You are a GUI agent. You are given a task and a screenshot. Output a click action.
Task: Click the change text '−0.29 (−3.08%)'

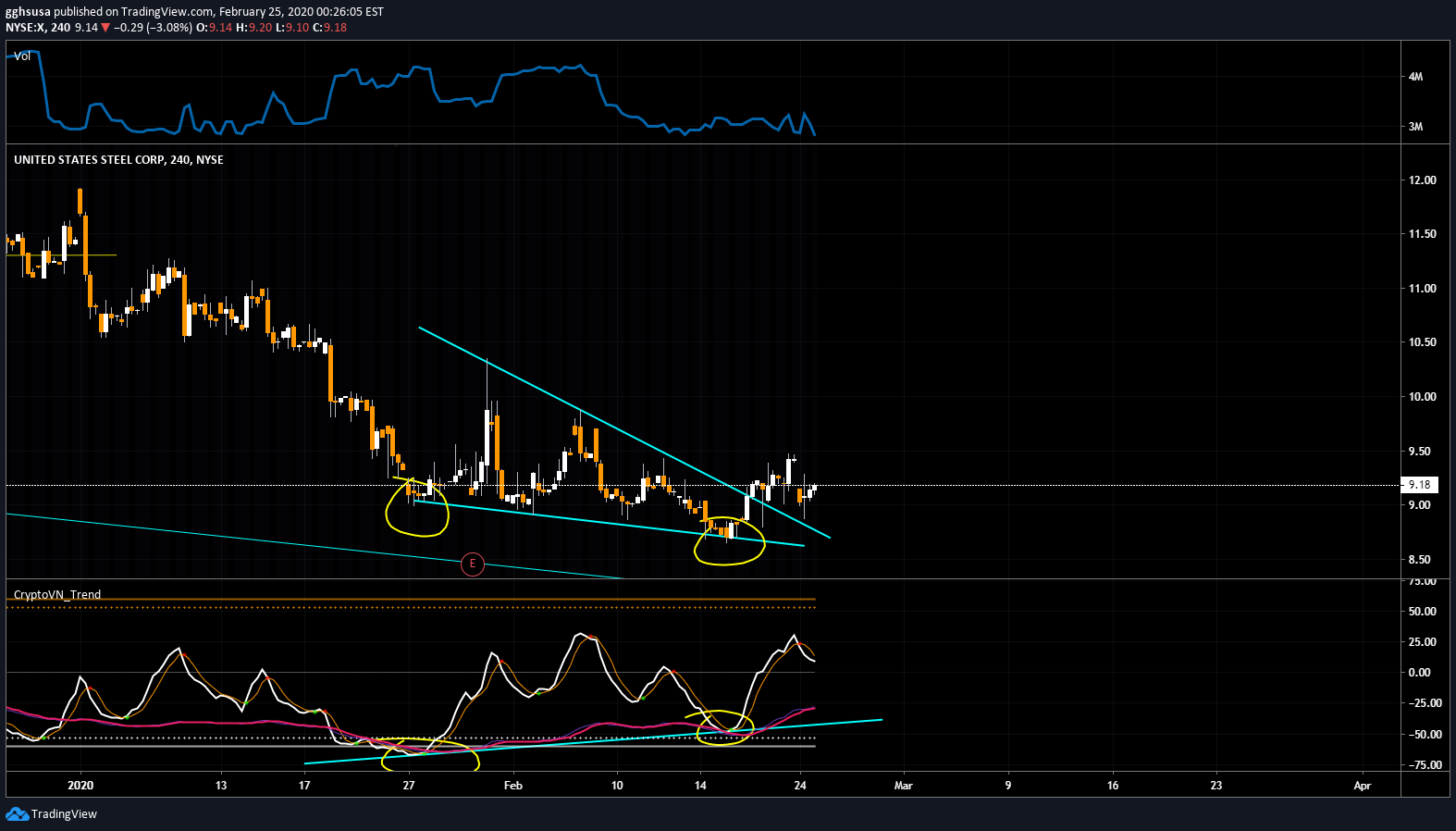[x=153, y=28]
